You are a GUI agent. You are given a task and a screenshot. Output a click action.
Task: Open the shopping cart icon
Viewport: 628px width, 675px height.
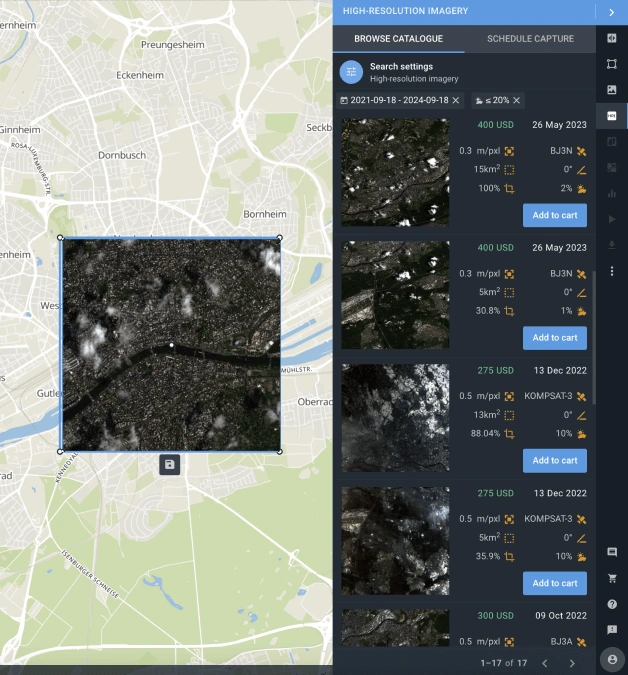click(612, 579)
